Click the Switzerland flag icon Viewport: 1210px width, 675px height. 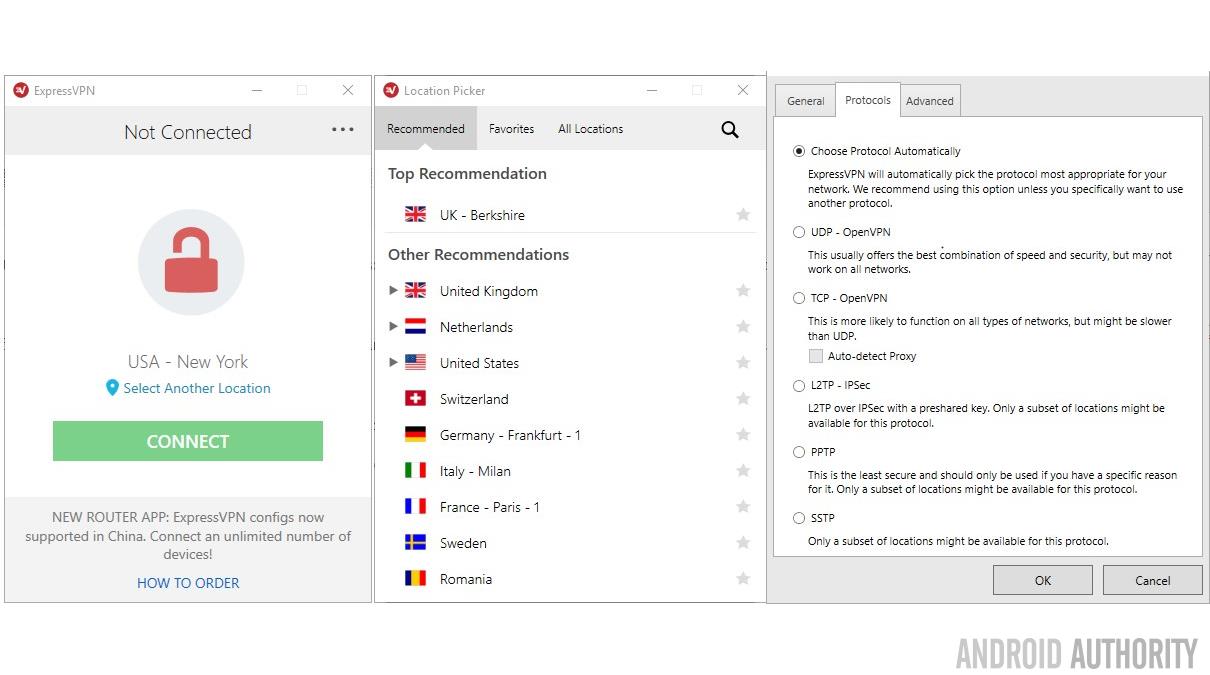coord(415,398)
